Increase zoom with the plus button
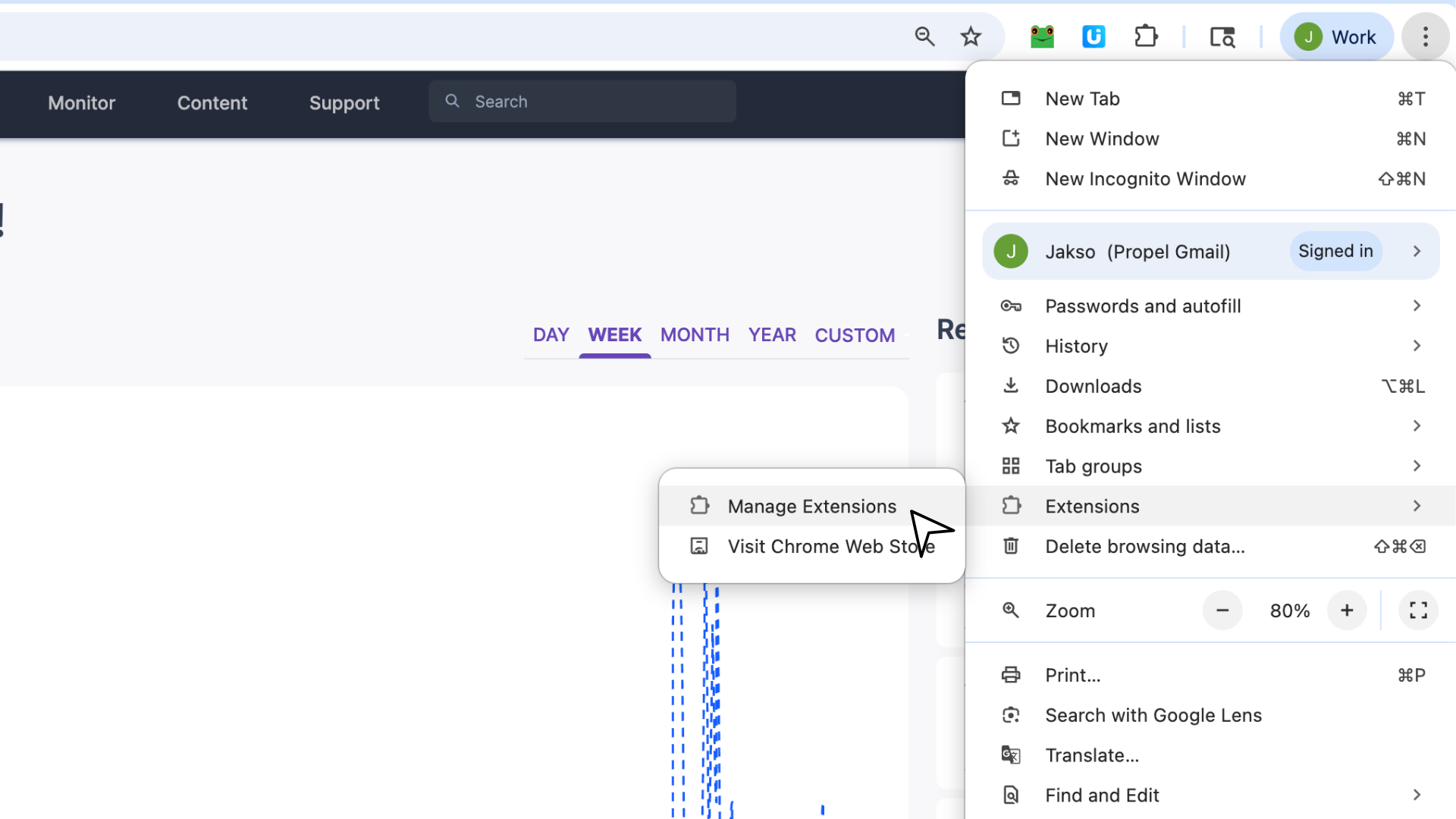 click(1347, 610)
